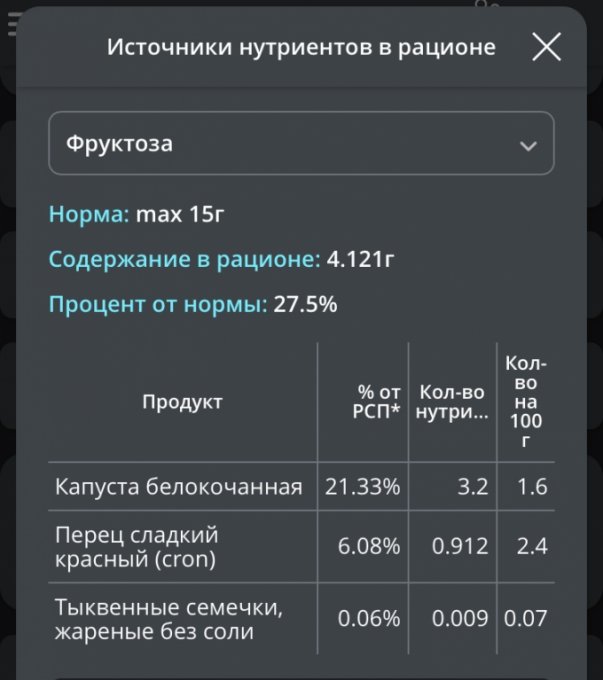Click the Кол-во на 100 г column header
This screenshot has height=680, width=603.
click(525, 402)
